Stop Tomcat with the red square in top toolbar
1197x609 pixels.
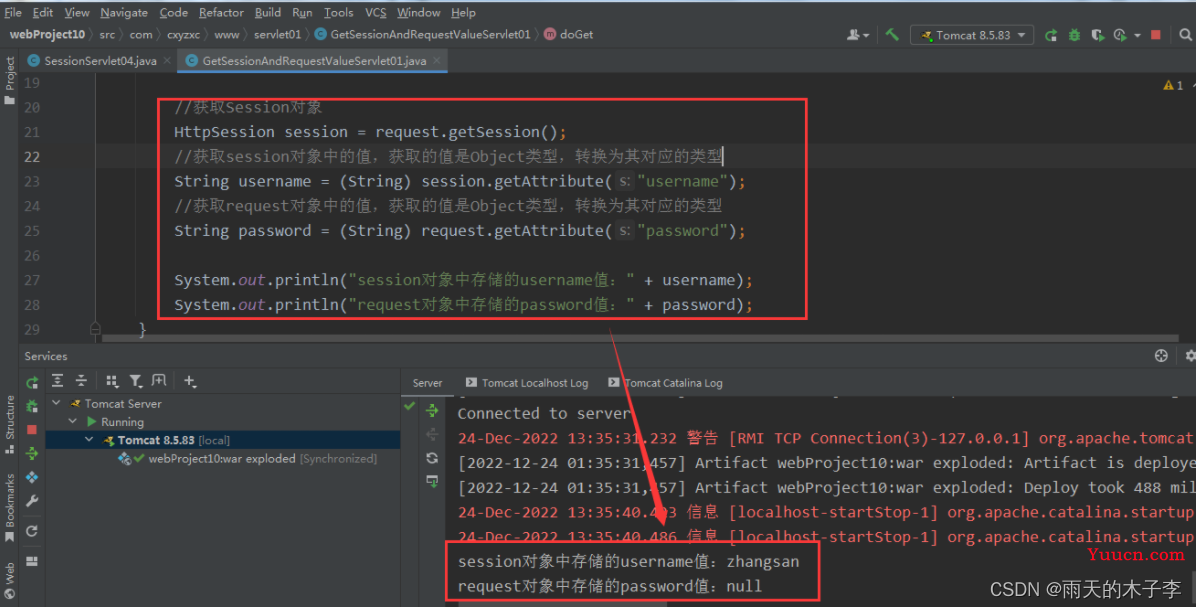[x=1156, y=35]
